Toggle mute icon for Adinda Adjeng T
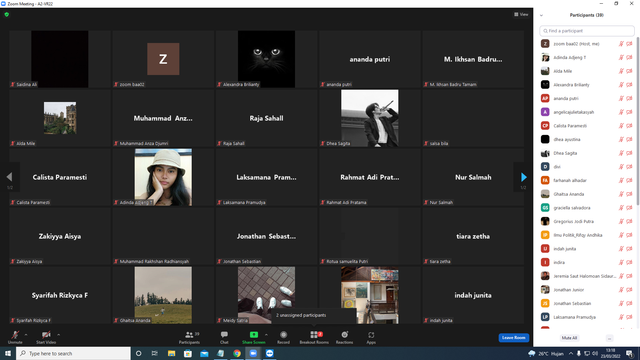Image resolution: width=640 pixels, height=360 pixels. (621, 58)
